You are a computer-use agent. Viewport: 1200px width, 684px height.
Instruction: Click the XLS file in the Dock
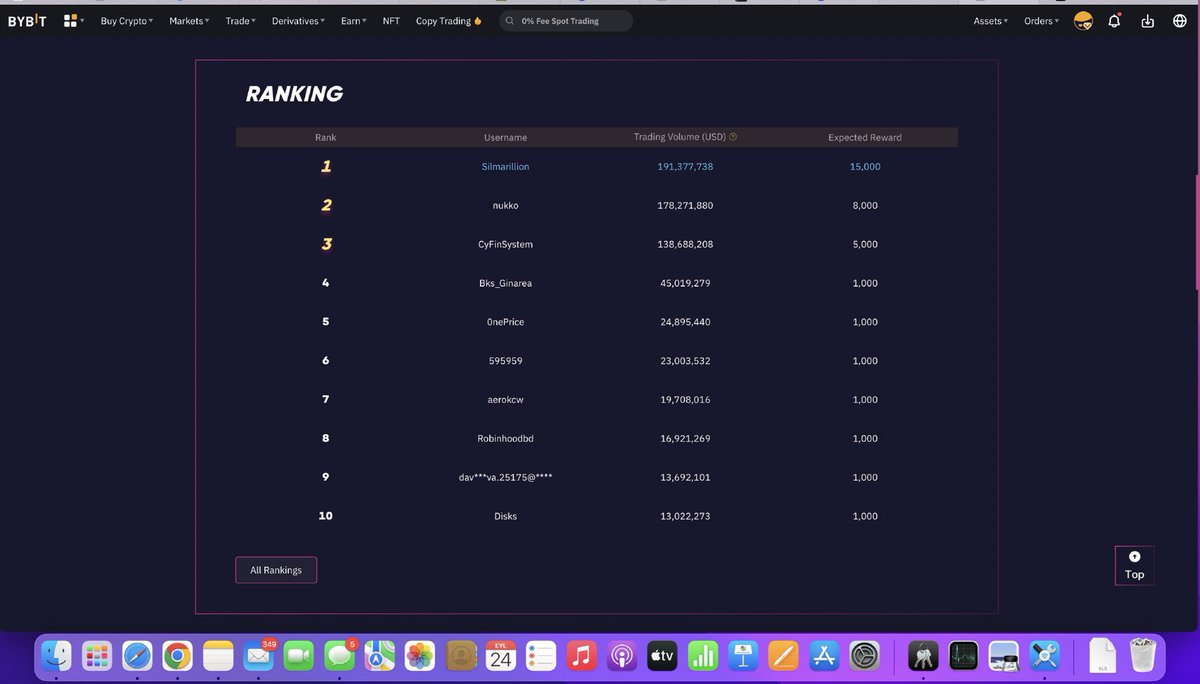[1102, 657]
